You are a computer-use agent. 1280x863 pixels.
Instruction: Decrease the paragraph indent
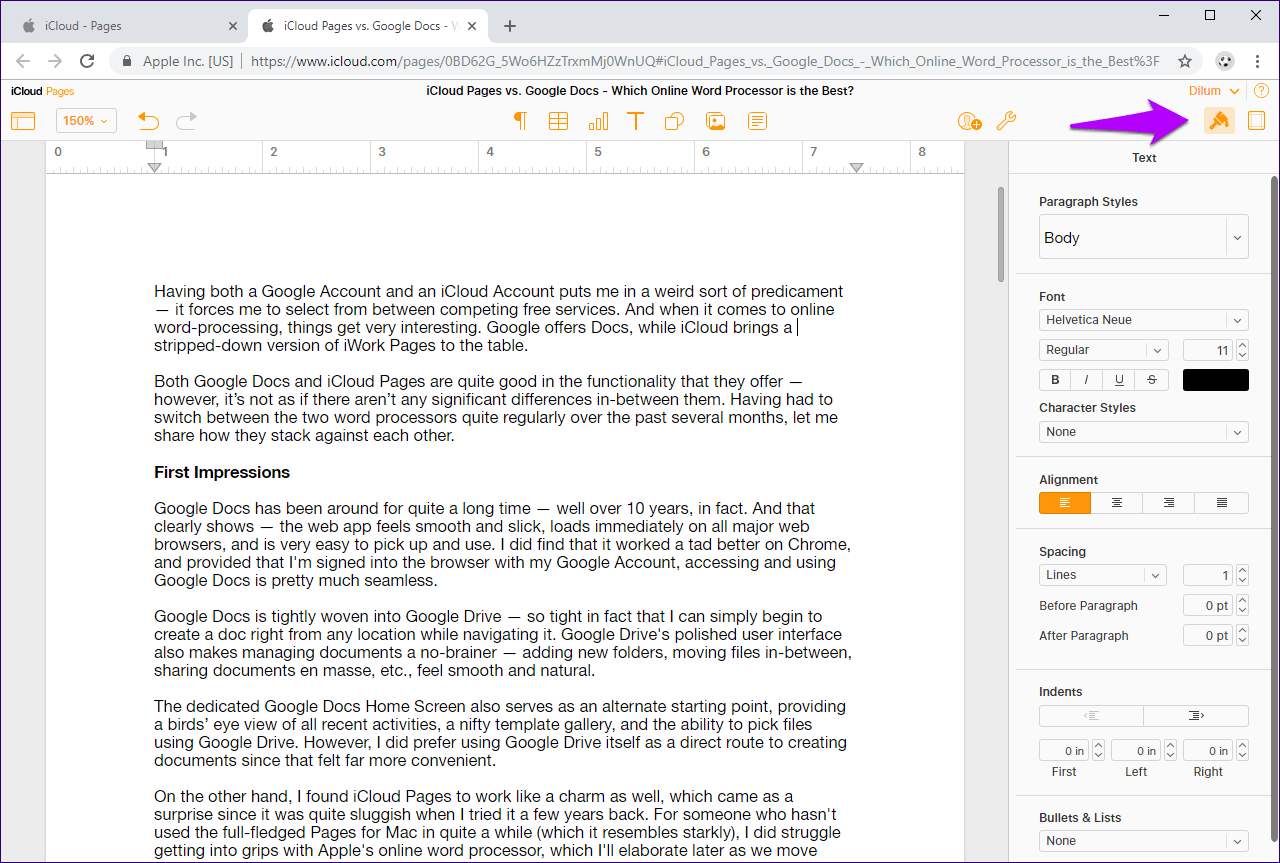tap(1092, 716)
